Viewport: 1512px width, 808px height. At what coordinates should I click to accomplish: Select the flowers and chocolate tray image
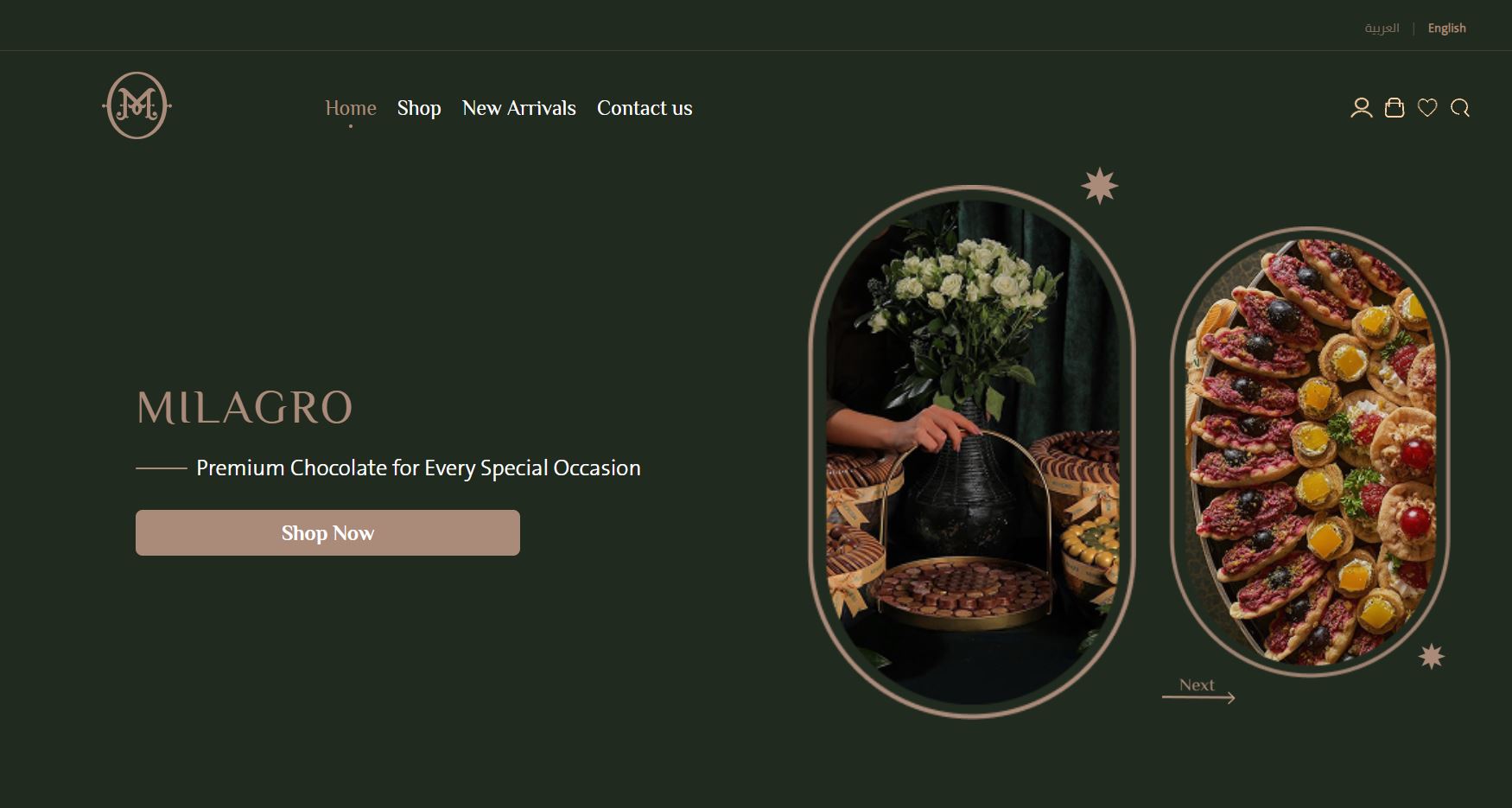click(972, 451)
